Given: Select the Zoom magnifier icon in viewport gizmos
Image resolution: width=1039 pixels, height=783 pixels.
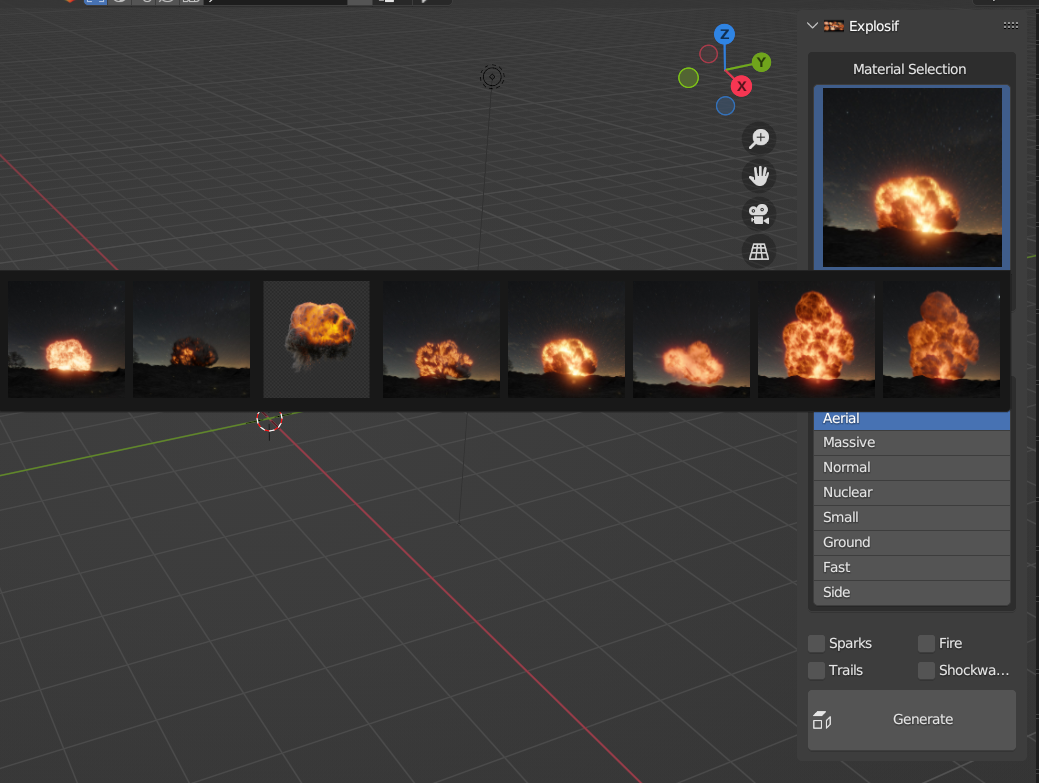Looking at the screenshot, I should click(x=759, y=138).
